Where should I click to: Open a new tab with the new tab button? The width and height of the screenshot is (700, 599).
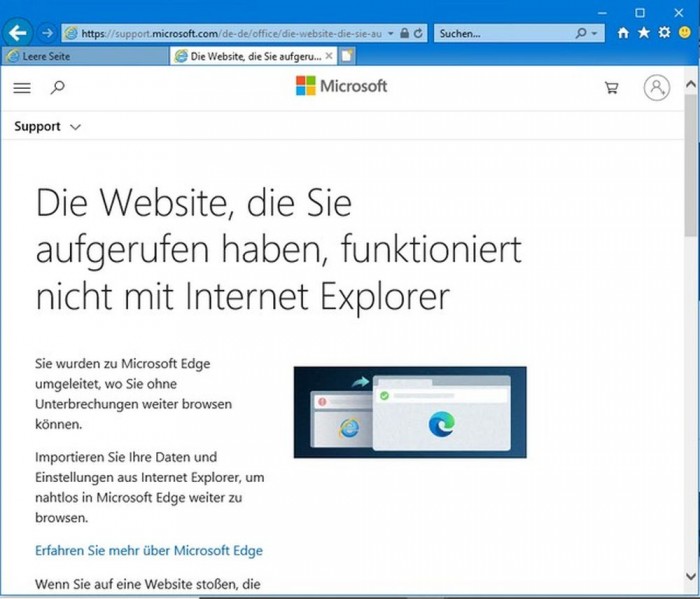coord(346,56)
